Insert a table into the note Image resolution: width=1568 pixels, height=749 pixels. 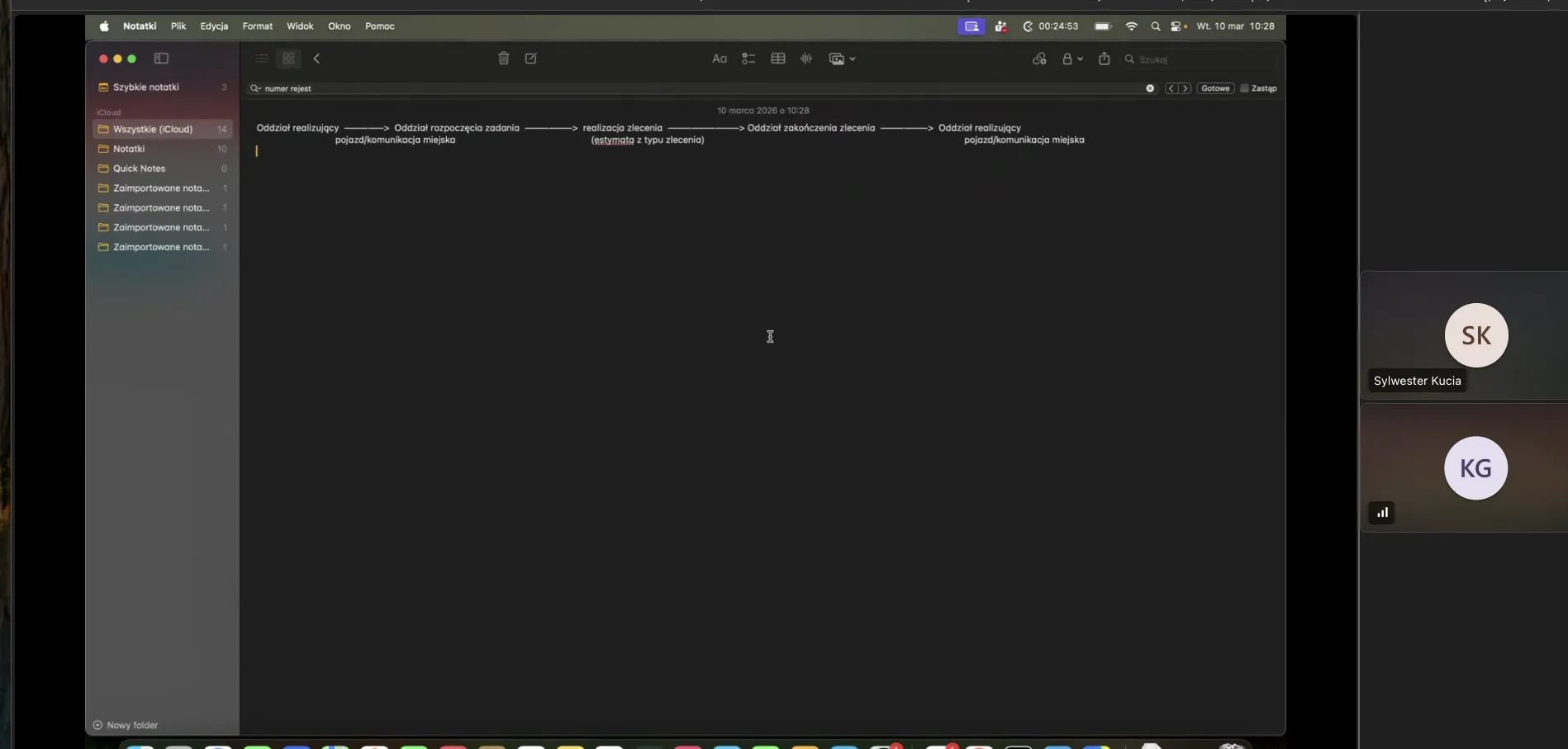tap(777, 59)
